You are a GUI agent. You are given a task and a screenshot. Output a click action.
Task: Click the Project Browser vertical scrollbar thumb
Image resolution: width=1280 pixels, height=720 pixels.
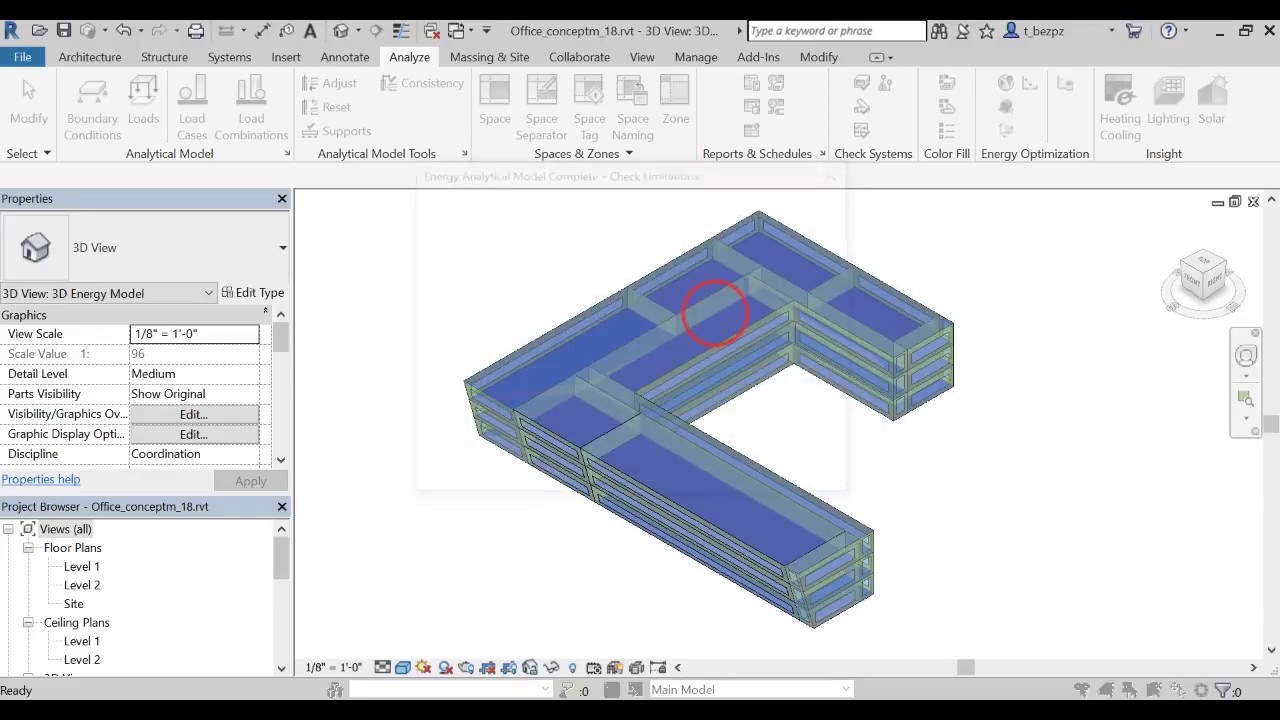(x=281, y=559)
